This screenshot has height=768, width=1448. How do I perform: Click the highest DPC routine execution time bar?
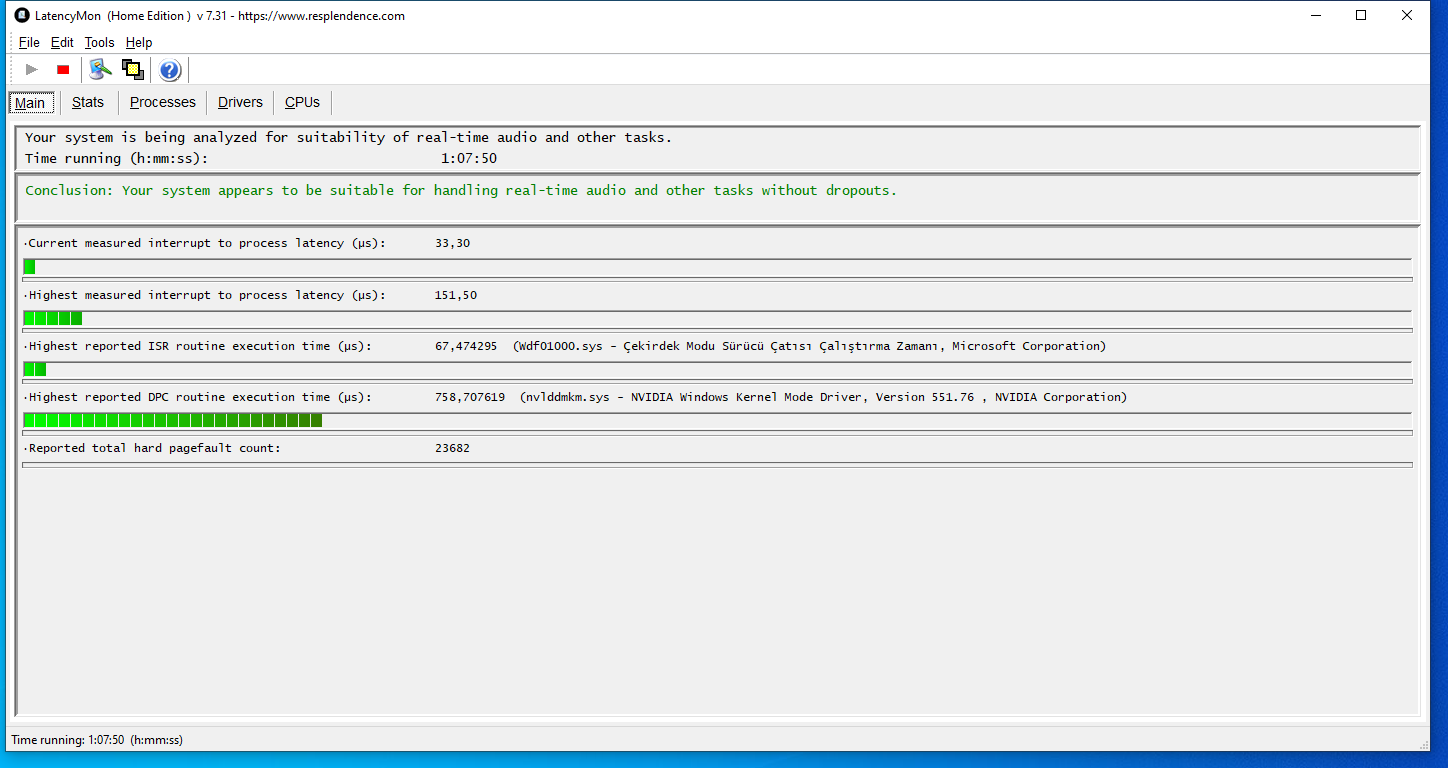pos(717,421)
